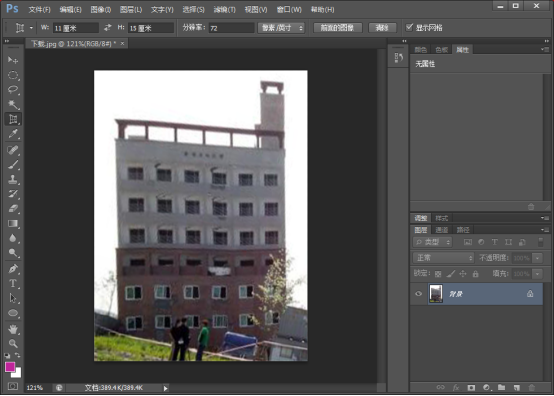This screenshot has width=554, height=396.
Task: Open the Filter menu
Action: click(x=224, y=10)
